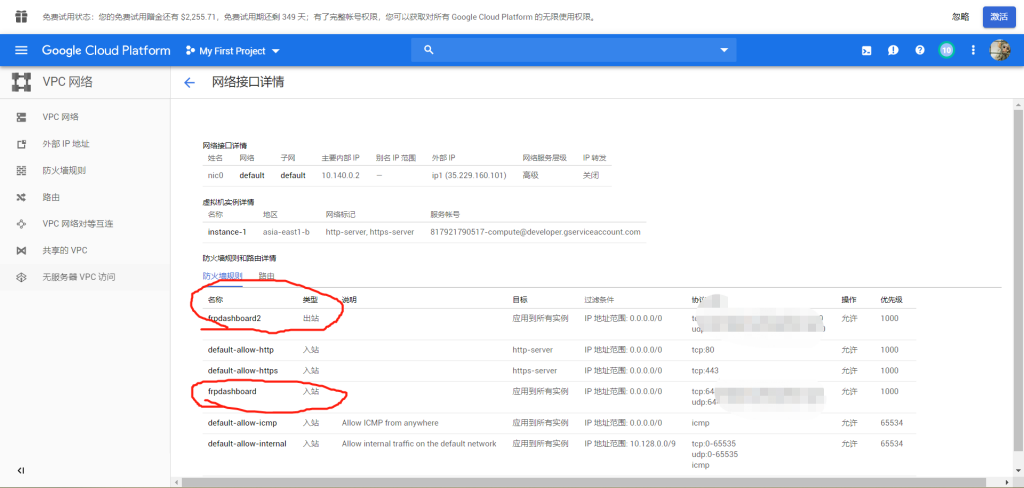Click the back arrow beside 网络接口详情
Screen dimensions: 1024x488
pyautogui.click(x=189, y=83)
